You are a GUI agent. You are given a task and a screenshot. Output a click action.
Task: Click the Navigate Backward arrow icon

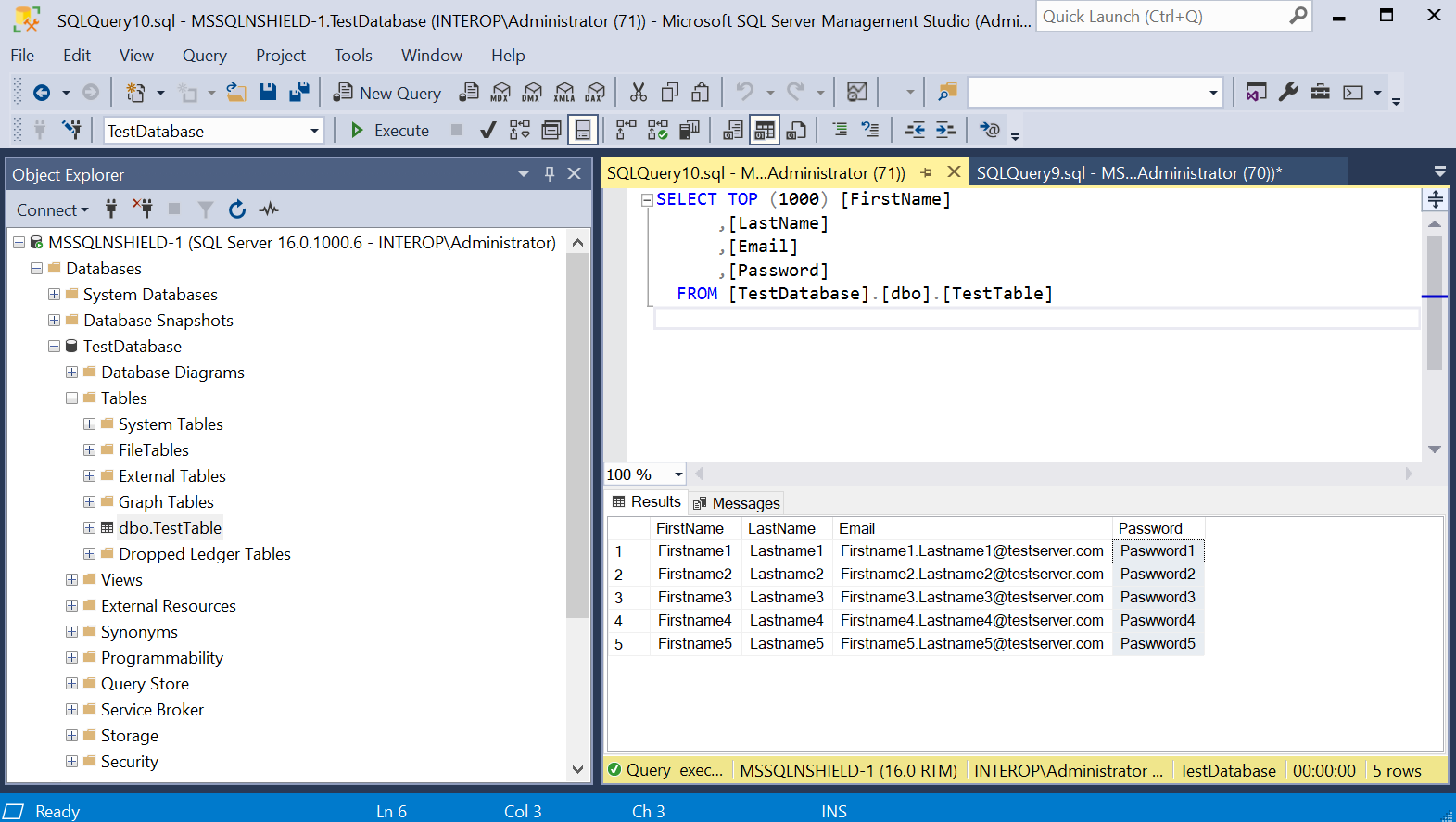tap(41, 93)
